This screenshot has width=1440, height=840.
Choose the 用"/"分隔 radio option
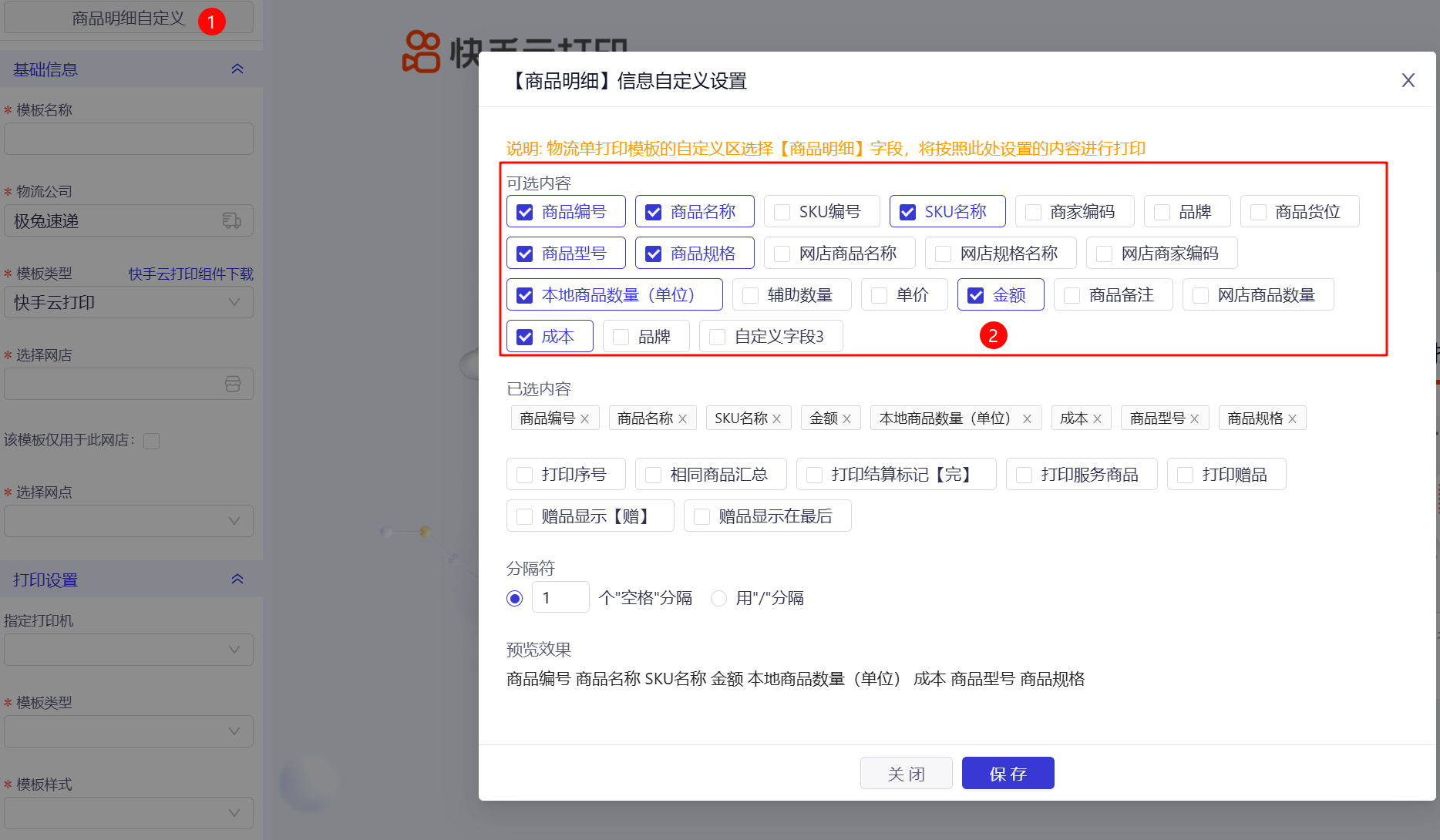pos(718,598)
